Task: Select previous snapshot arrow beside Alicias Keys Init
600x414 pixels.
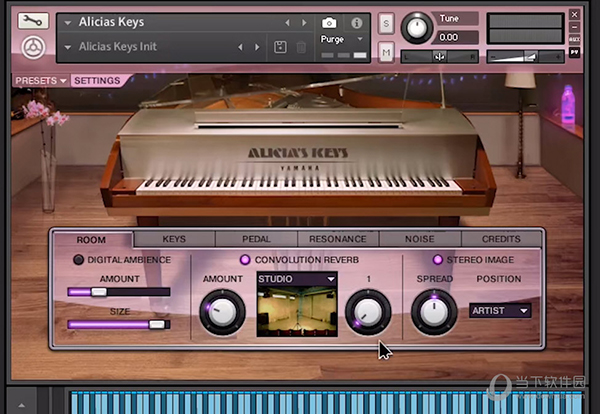Action: [240, 47]
